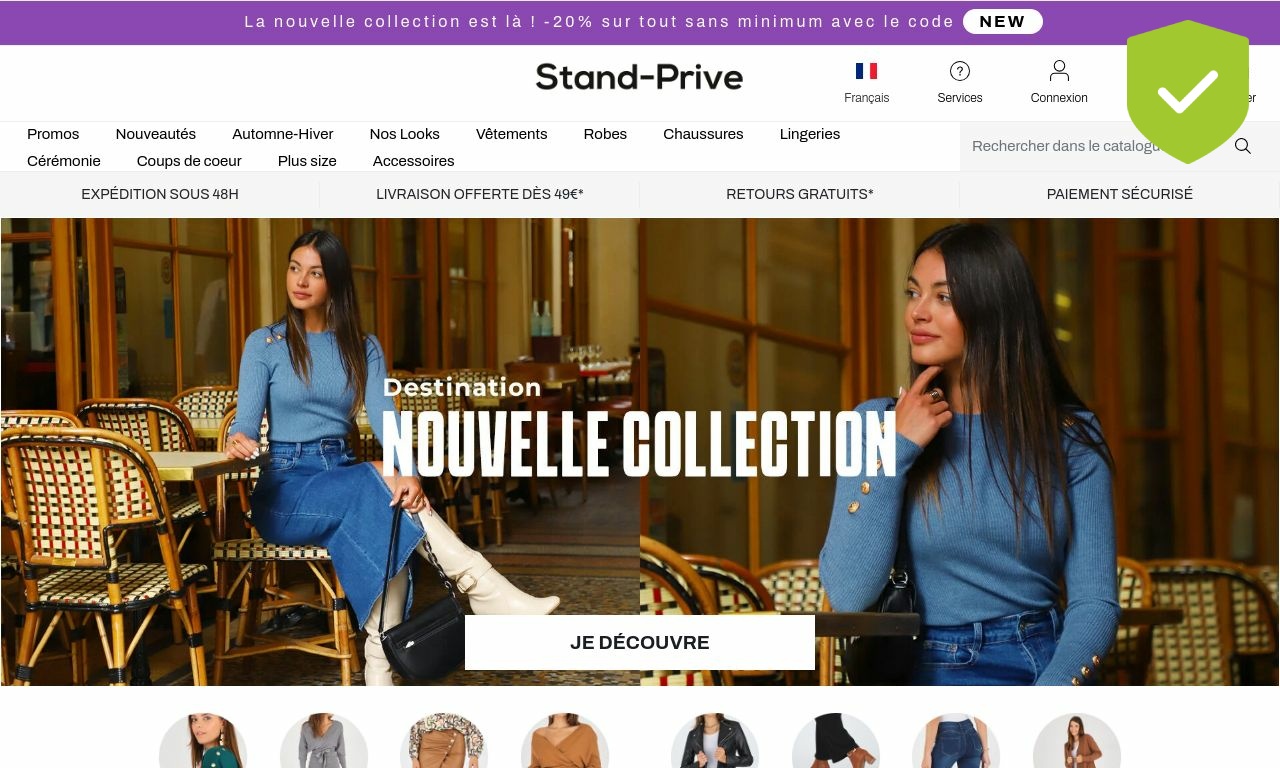Click the JE DÉCOUVRE button
The width and height of the screenshot is (1280, 768).
tap(640, 642)
